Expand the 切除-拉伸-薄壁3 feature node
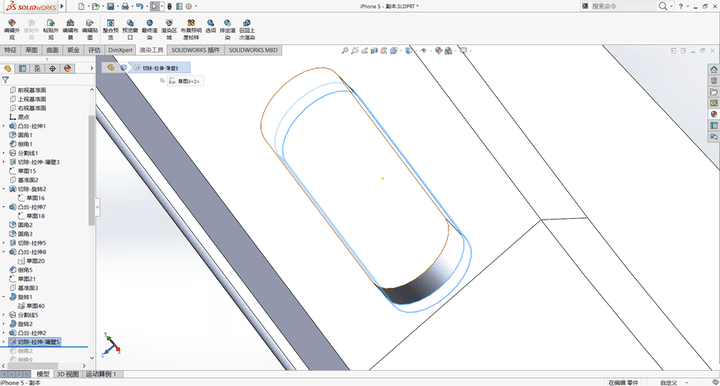 [4, 162]
